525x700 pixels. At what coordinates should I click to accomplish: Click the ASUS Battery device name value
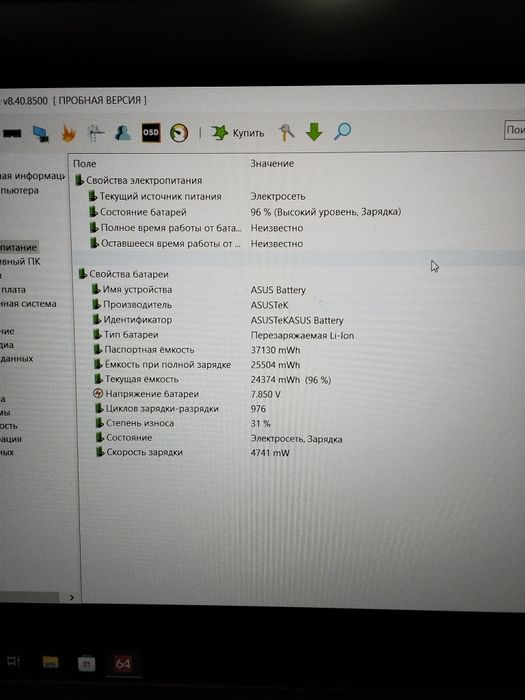(x=278, y=290)
